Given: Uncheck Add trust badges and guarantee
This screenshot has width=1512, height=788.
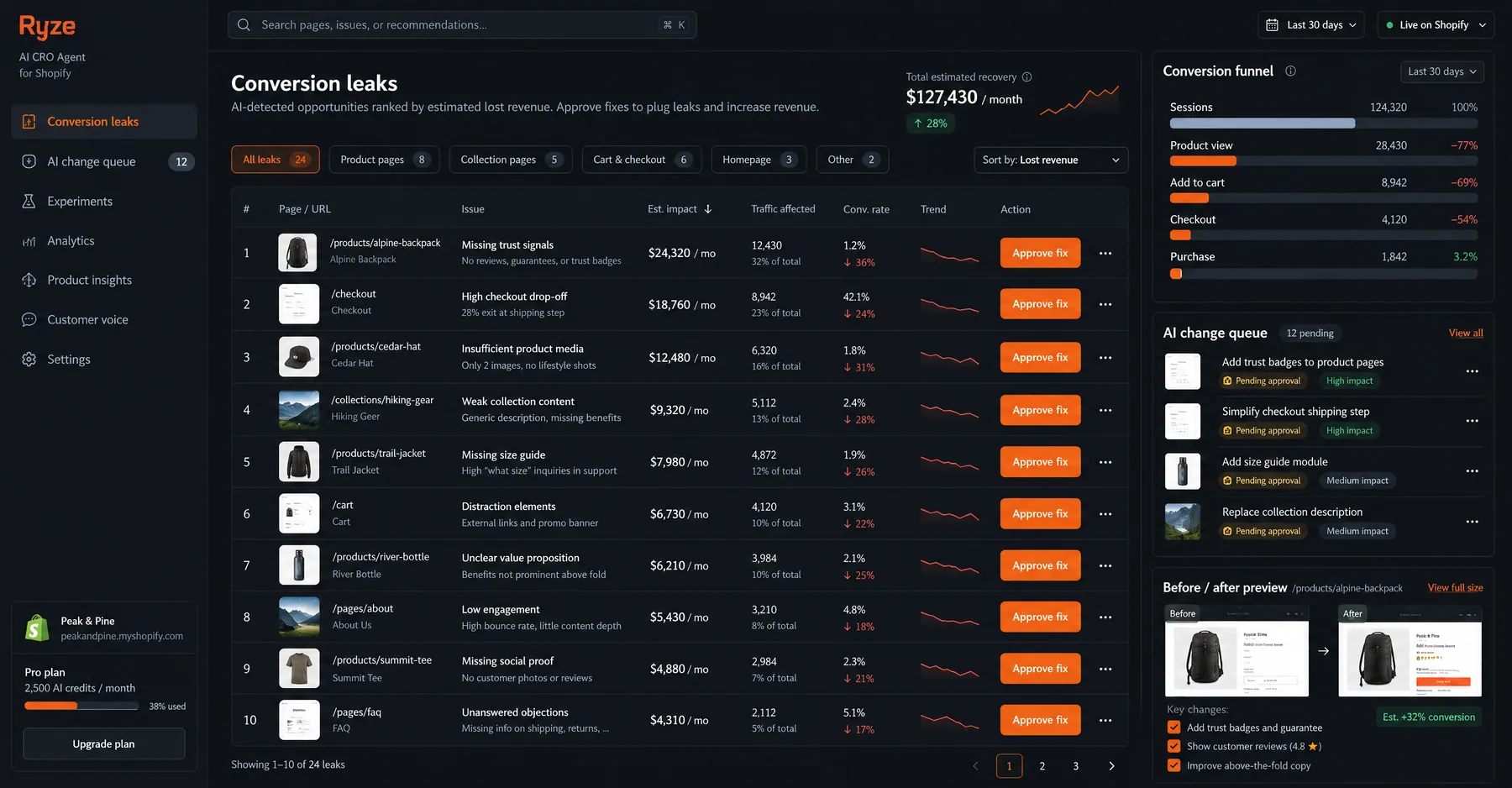Looking at the screenshot, I should point(1173,728).
